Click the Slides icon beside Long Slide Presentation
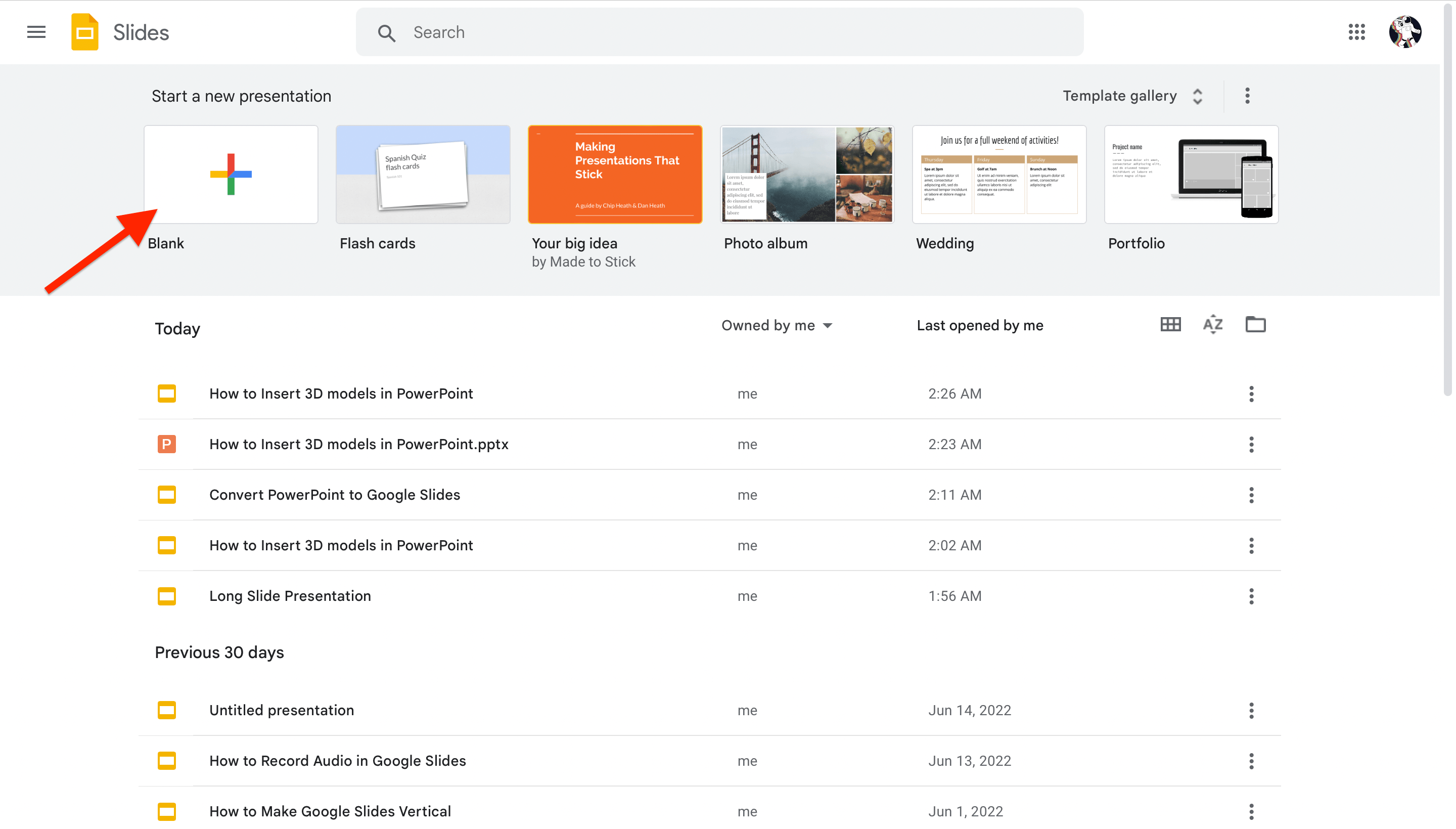 pyautogui.click(x=166, y=596)
